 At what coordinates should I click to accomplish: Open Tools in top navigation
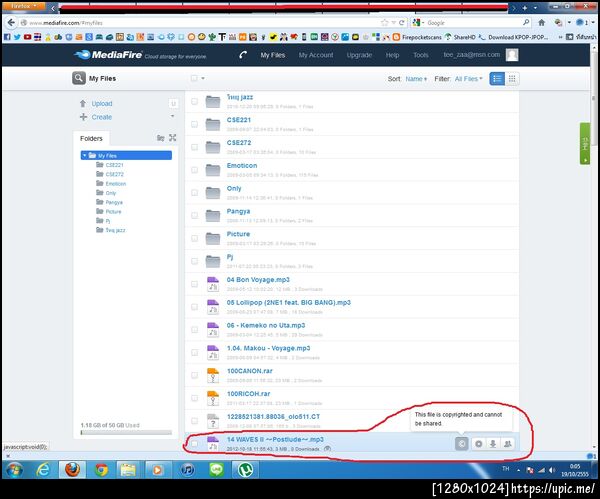[421, 55]
